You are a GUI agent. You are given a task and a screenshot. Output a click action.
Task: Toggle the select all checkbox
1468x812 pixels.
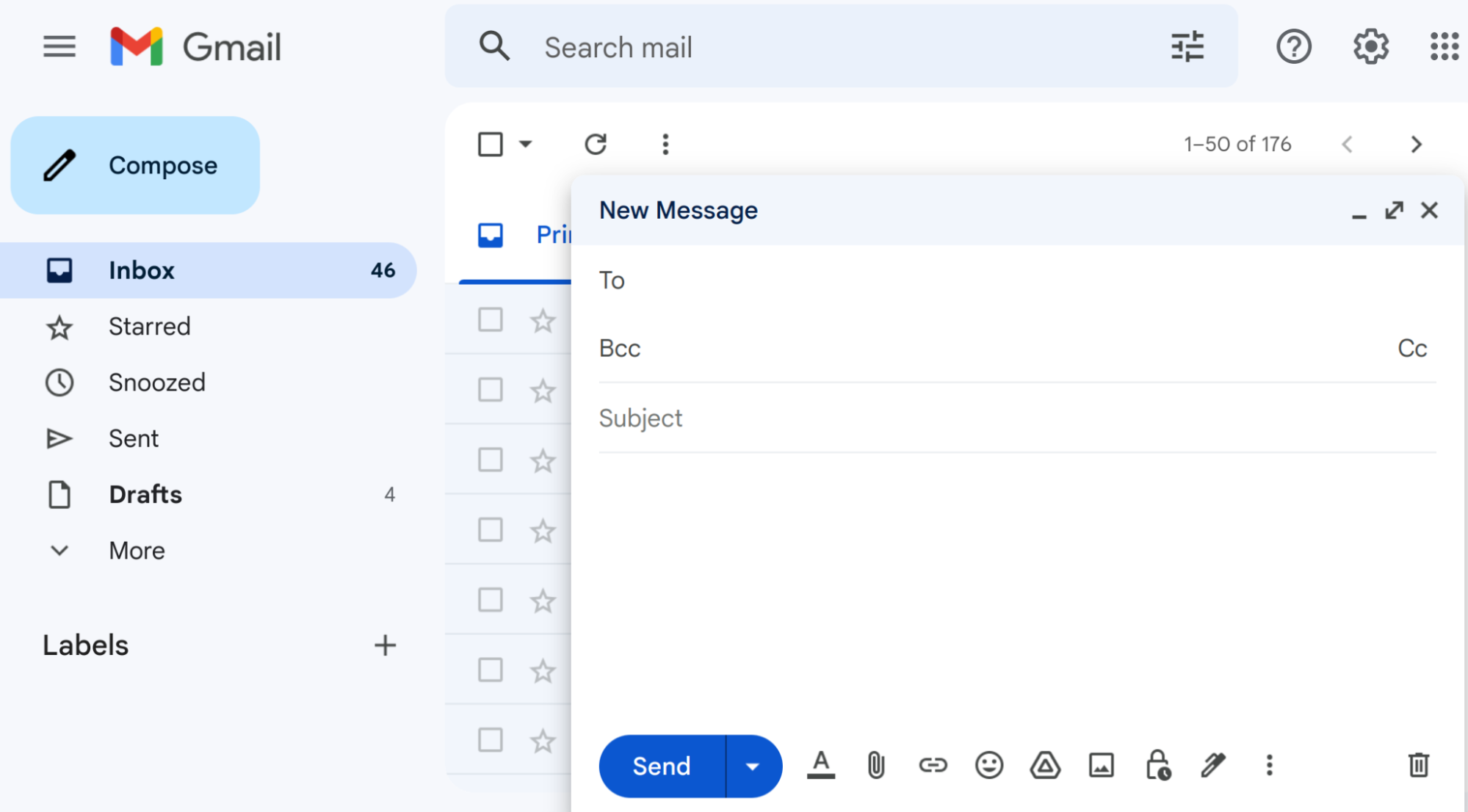coord(491,144)
